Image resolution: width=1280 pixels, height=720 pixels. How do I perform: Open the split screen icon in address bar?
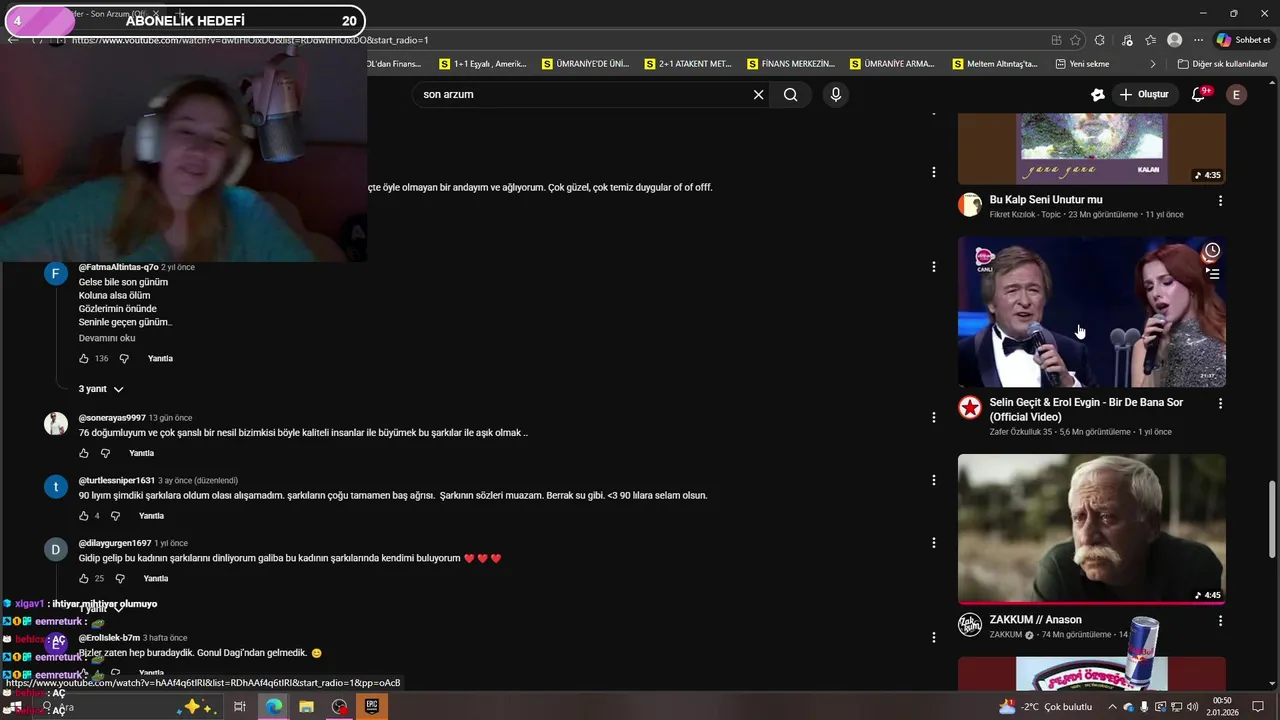pos(1056,40)
